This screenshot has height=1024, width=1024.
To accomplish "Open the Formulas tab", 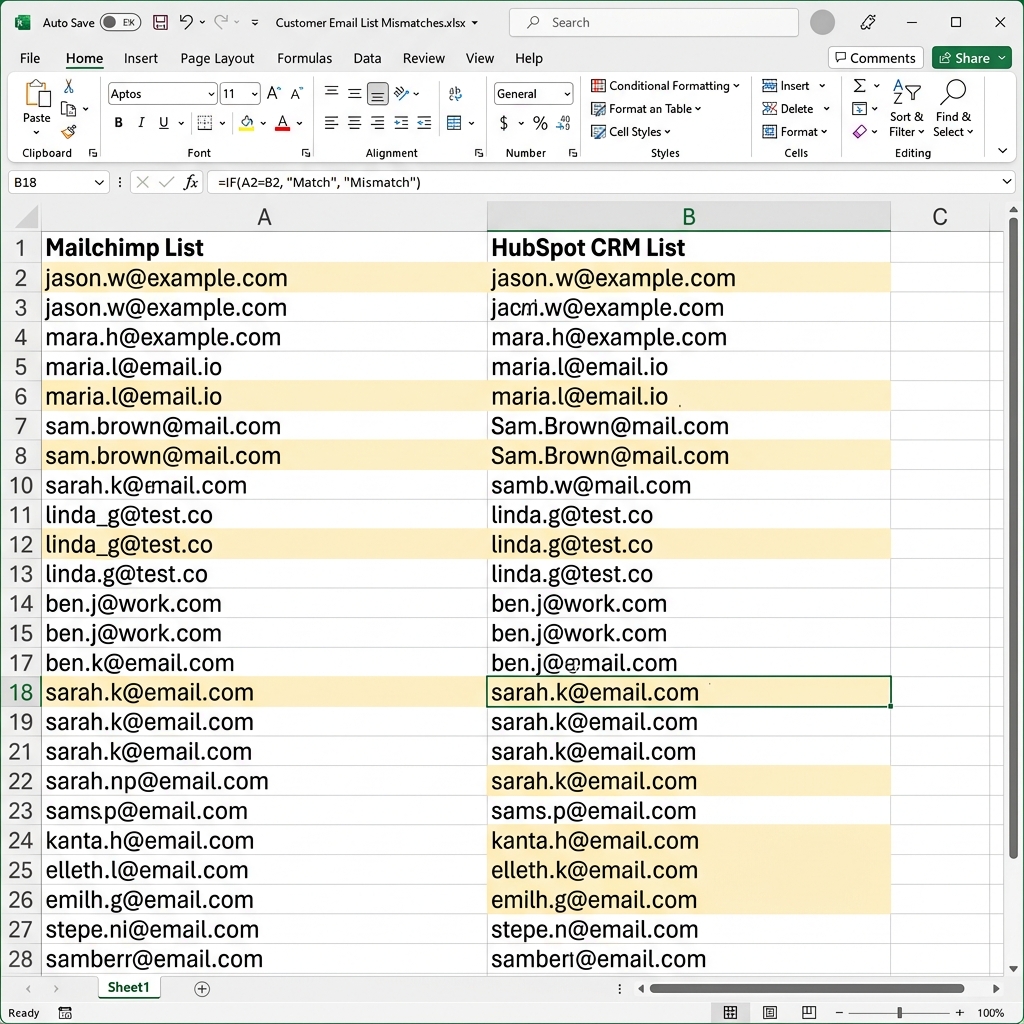I will [x=304, y=58].
